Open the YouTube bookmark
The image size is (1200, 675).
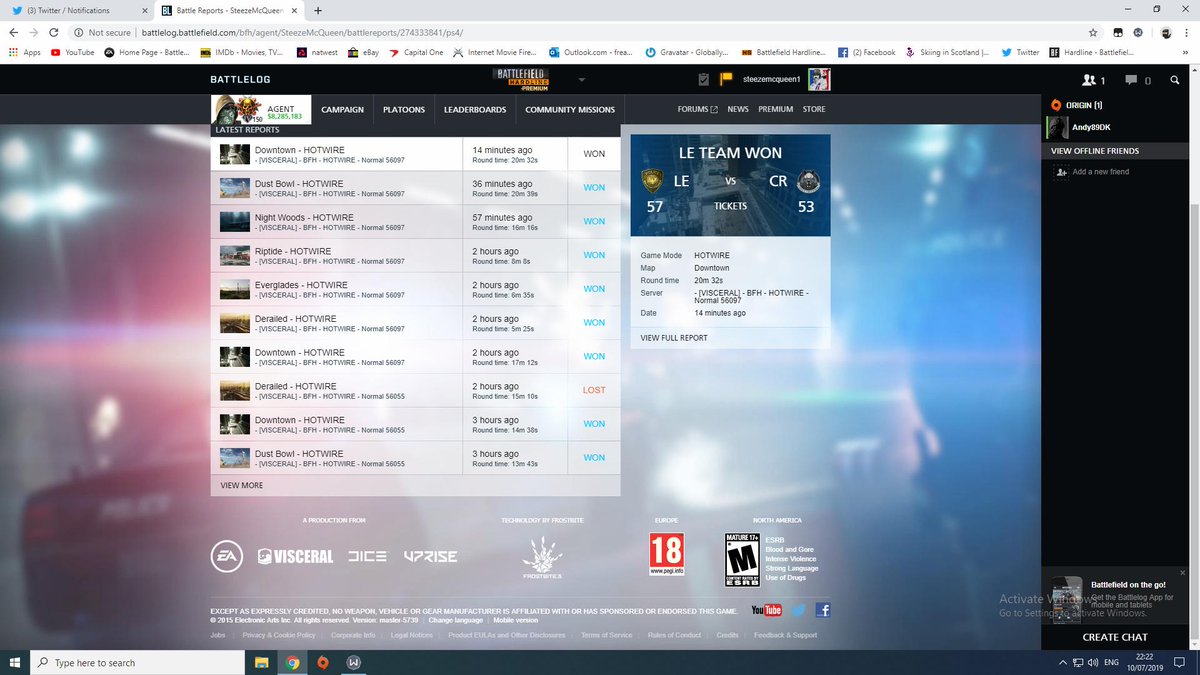(72, 52)
